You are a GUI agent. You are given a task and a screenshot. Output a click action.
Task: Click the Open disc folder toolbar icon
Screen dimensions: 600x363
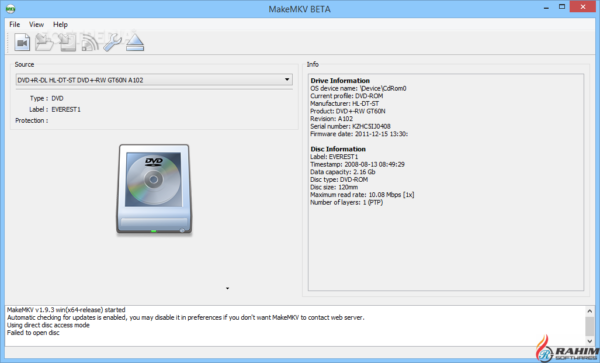click(x=44, y=42)
